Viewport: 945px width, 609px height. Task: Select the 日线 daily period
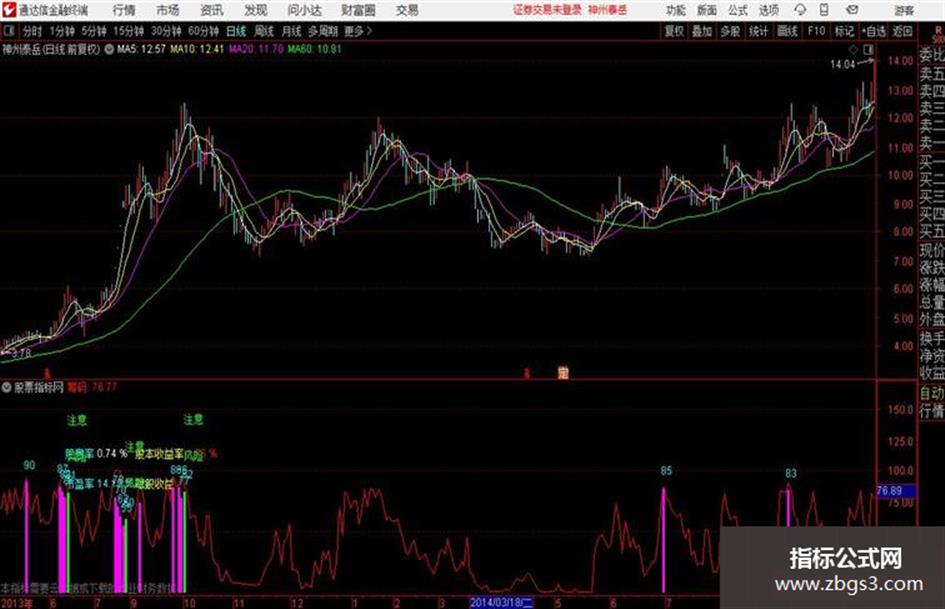pos(236,31)
